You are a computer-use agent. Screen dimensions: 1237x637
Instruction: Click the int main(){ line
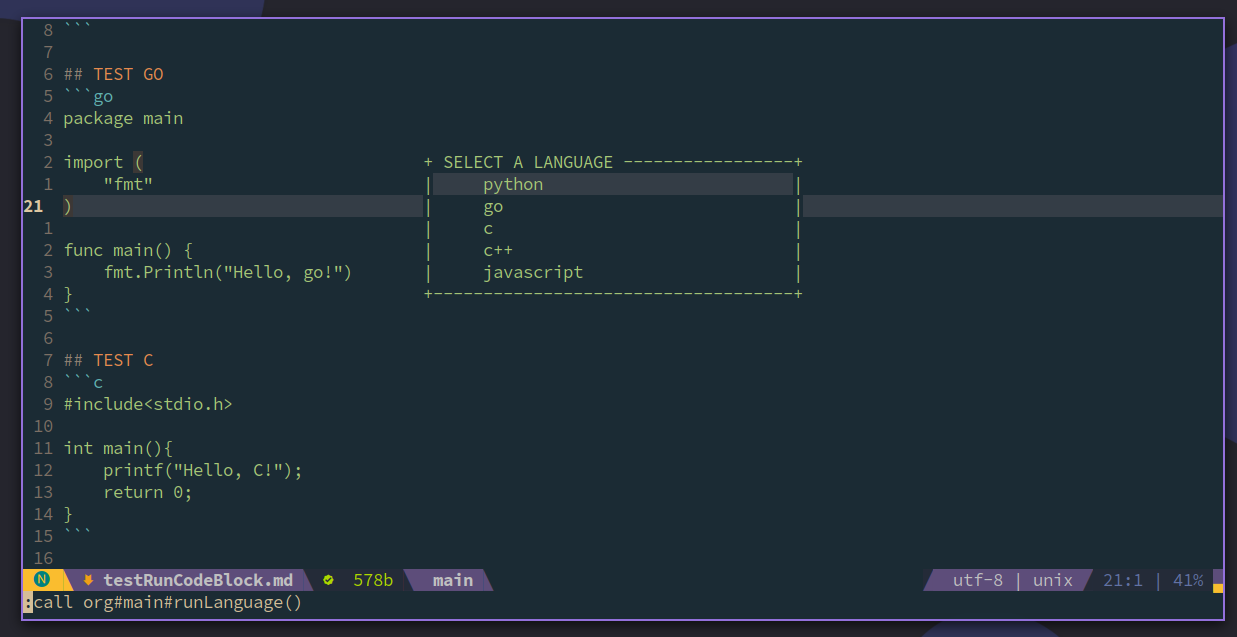click(118, 448)
